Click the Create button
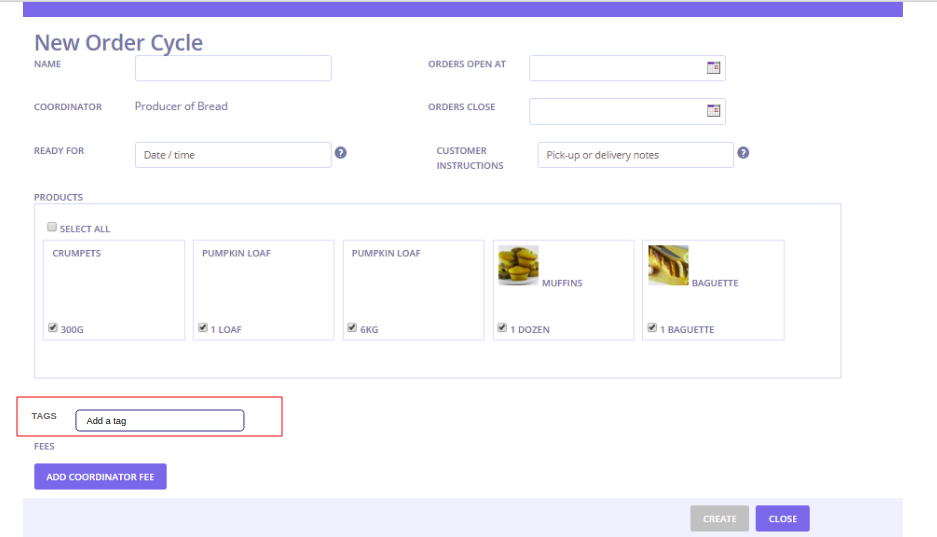The width and height of the screenshot is (937, 537). pos(719,518)
